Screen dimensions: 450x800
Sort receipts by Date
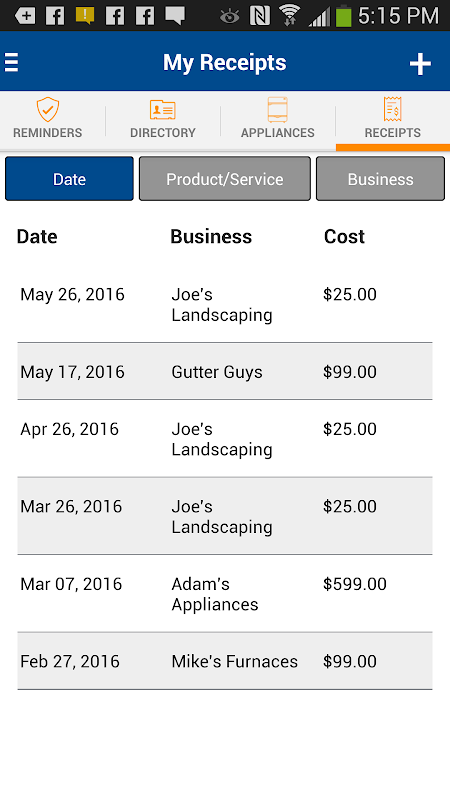tap(69, 179)
